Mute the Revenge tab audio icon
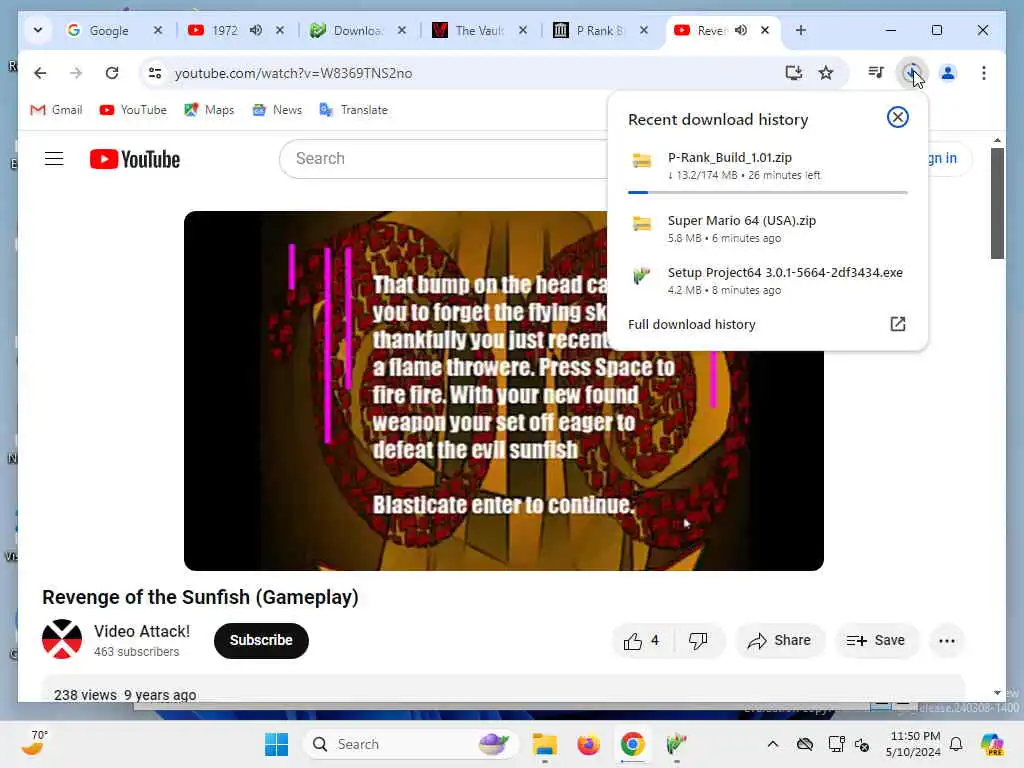The width and height of the screenshot is (1024, 768). point(741,30)
